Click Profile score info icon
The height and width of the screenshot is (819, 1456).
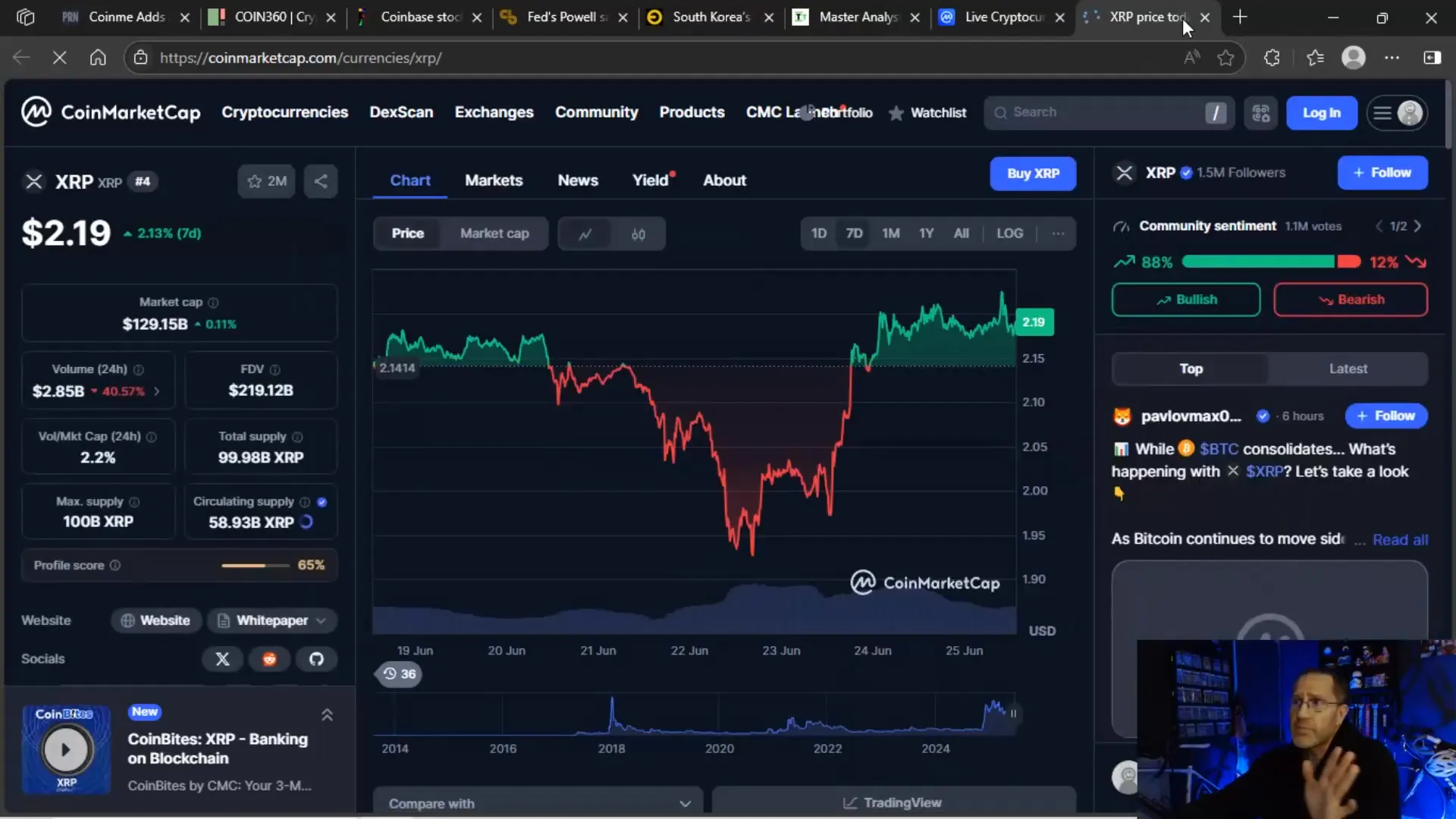[115, 565]
